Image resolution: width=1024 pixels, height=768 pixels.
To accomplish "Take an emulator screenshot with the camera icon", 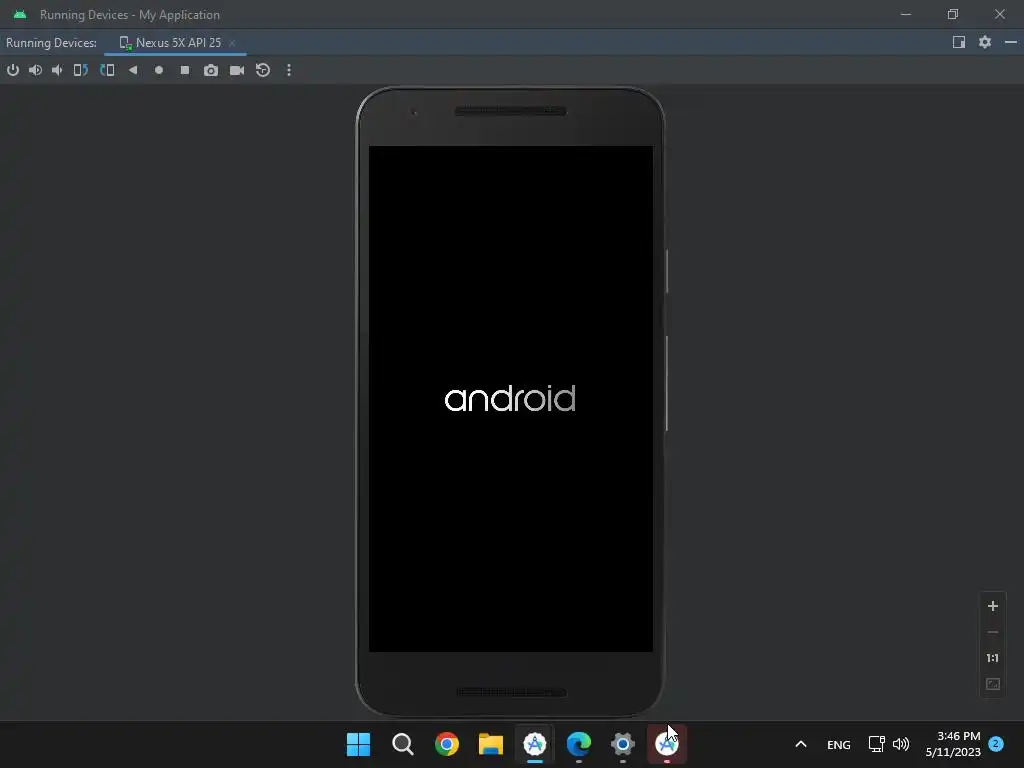I will (210, 70).
